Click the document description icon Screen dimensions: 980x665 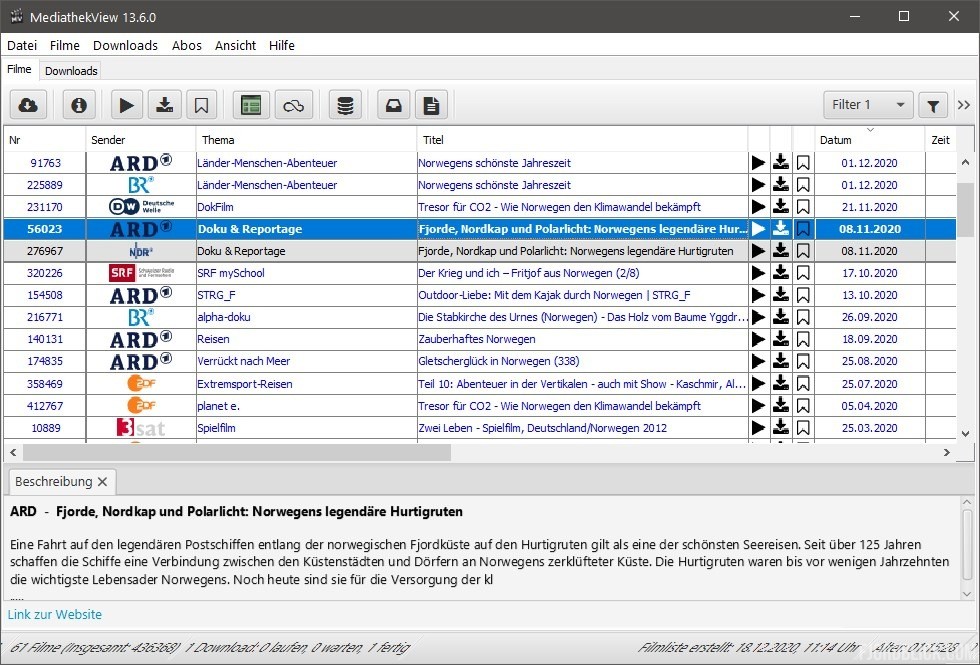coord(431,105)
